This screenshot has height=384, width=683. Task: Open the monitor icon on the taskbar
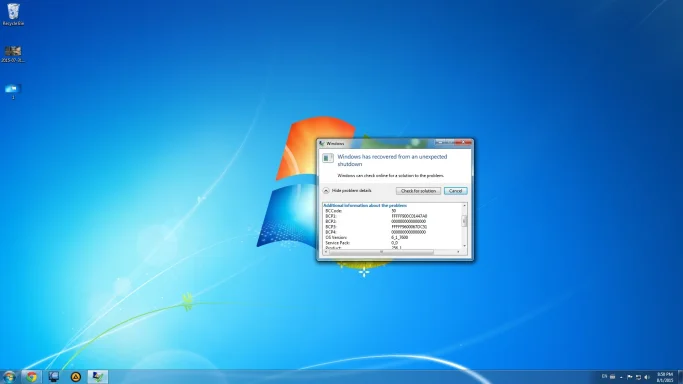[x=54, y=377]
